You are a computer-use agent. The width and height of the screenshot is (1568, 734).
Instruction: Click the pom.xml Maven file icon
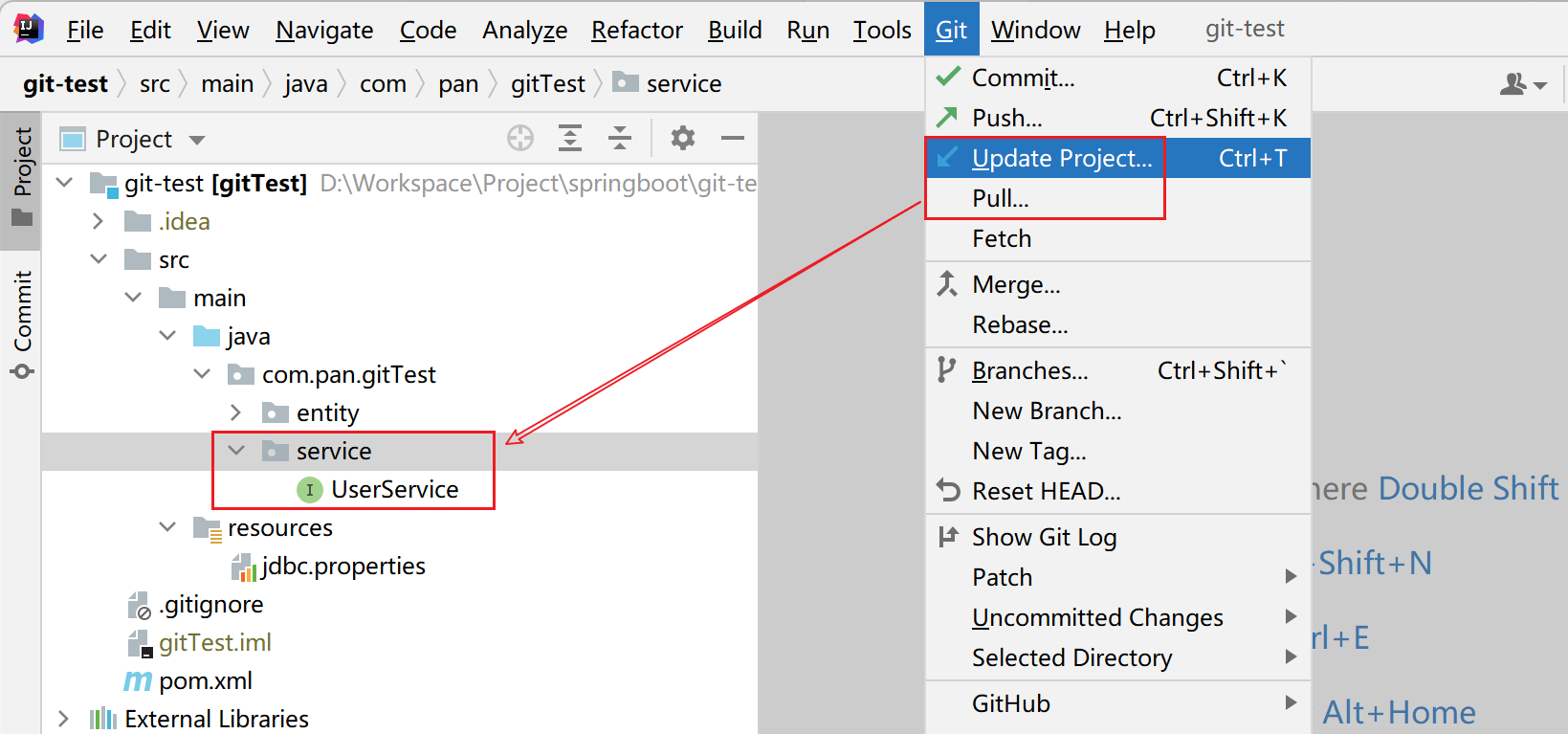[x=138, y=681]
